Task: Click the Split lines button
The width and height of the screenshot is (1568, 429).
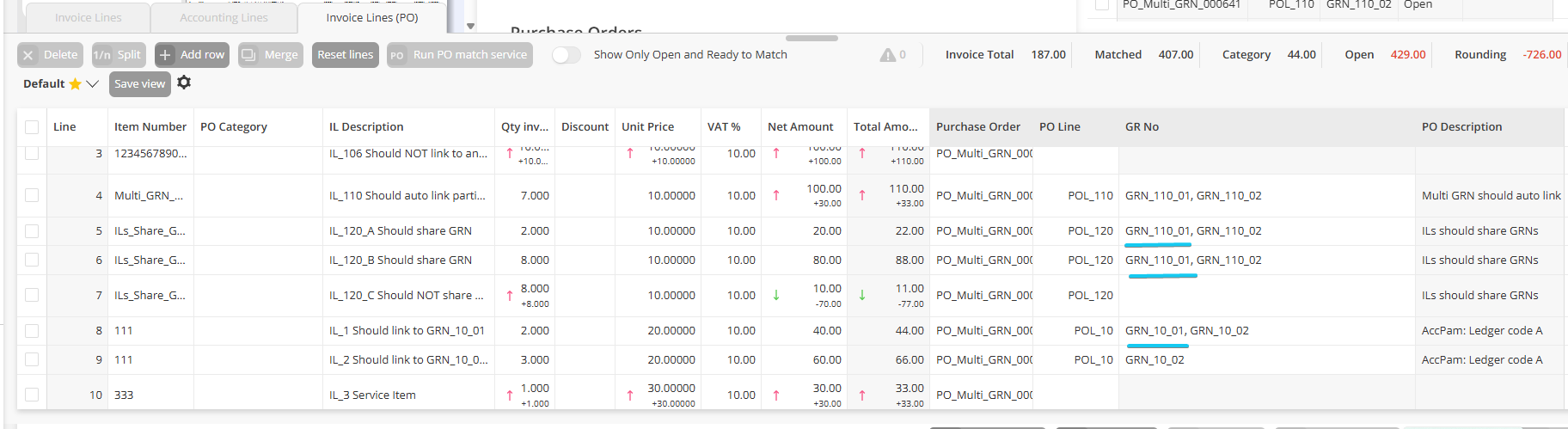Action: click(x=119, y=55)
